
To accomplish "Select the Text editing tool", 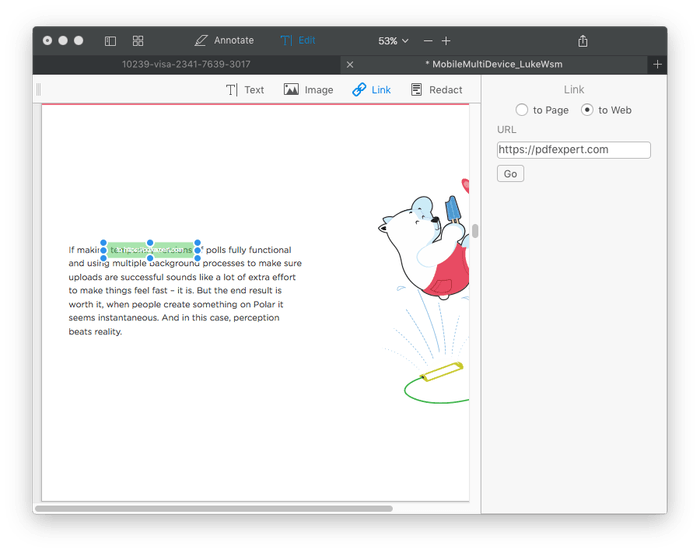I will 245,90.
